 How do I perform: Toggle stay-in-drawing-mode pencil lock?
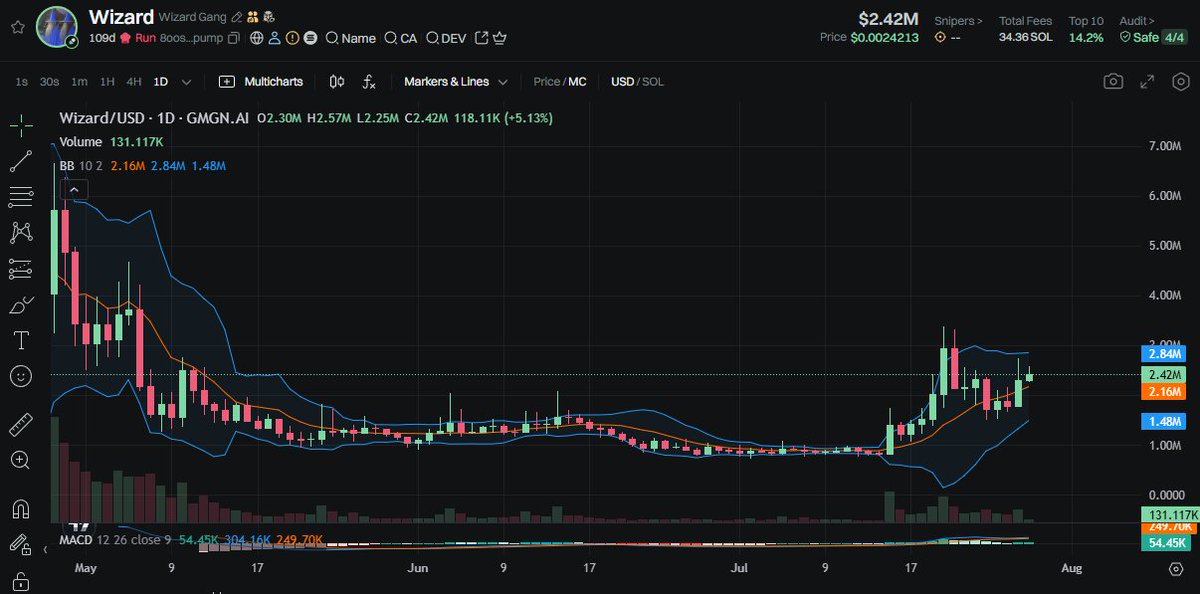pyautogui.click(x=20, y=545)
